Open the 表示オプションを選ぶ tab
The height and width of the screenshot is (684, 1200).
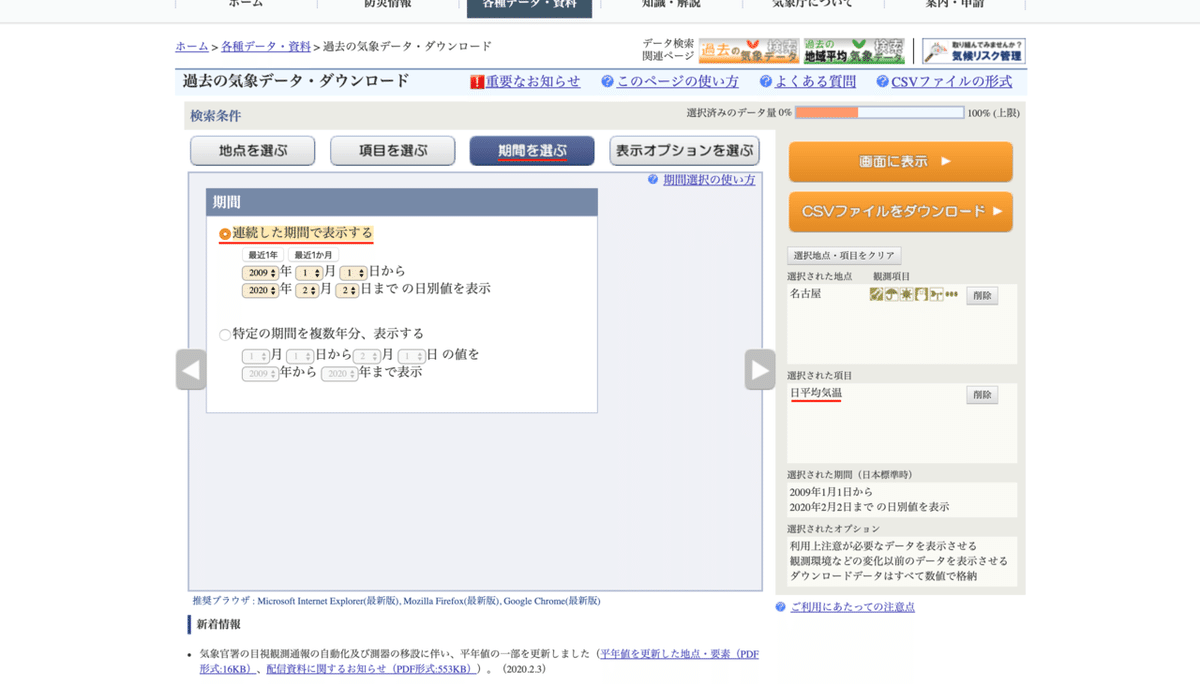click(684, 150)
